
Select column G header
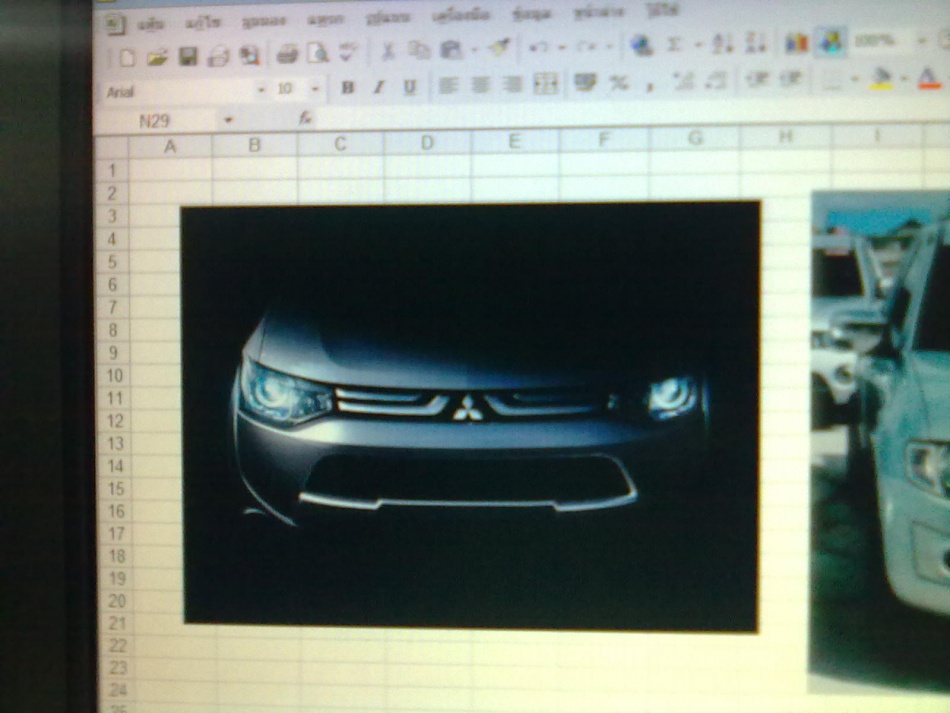coord(695,139)
